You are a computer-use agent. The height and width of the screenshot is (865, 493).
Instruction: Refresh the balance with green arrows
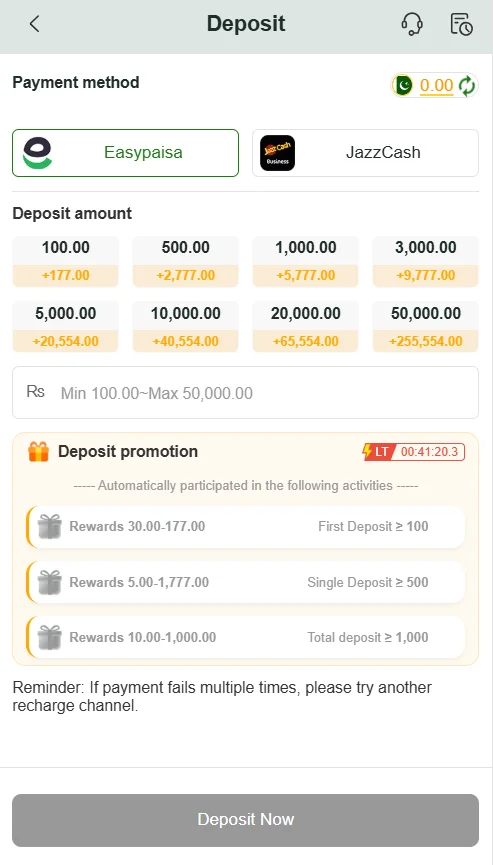(x=467, y=86)
